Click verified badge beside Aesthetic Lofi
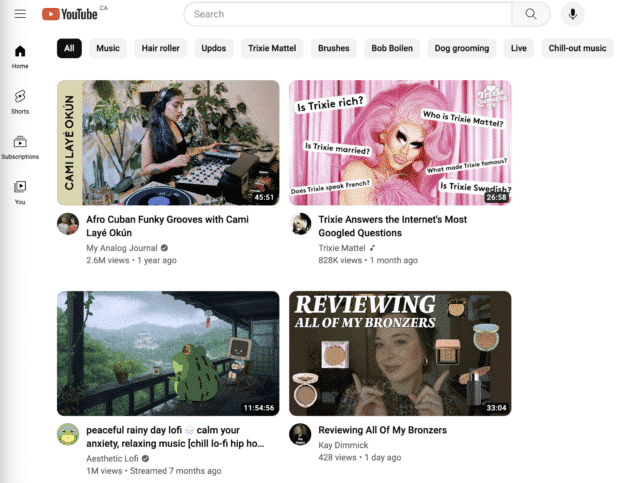This screenshot has height=483, width=620. (146, 458)
